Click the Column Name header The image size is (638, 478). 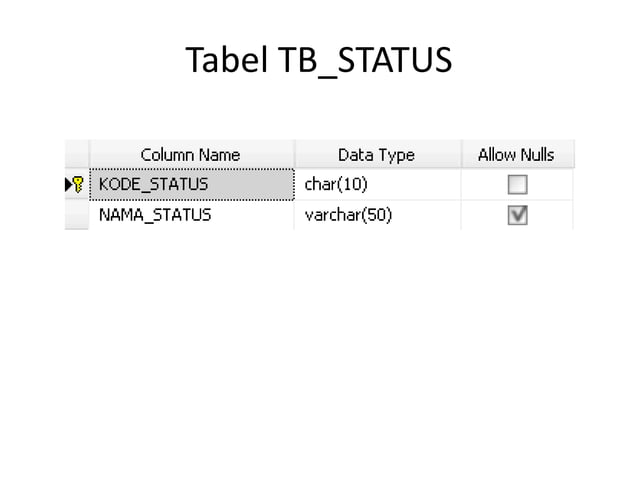[190, 155]
